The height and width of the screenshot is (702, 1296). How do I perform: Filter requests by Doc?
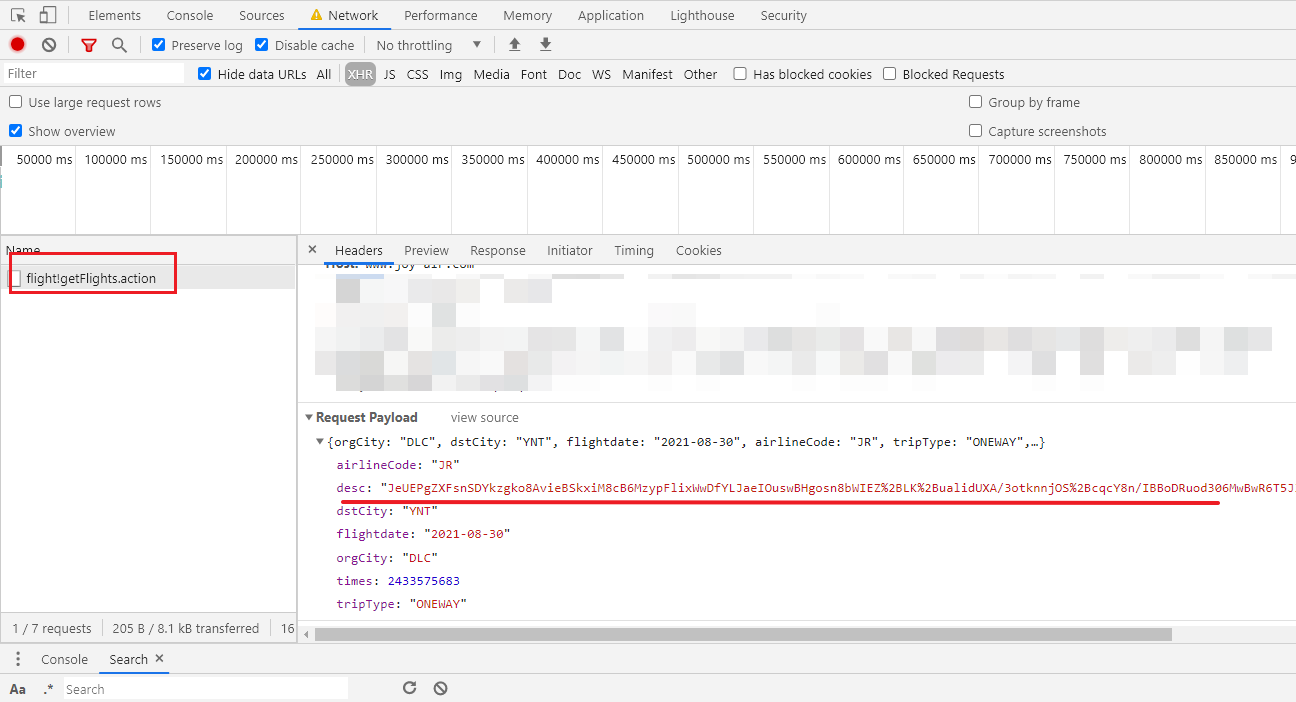(x=570, y=74)
